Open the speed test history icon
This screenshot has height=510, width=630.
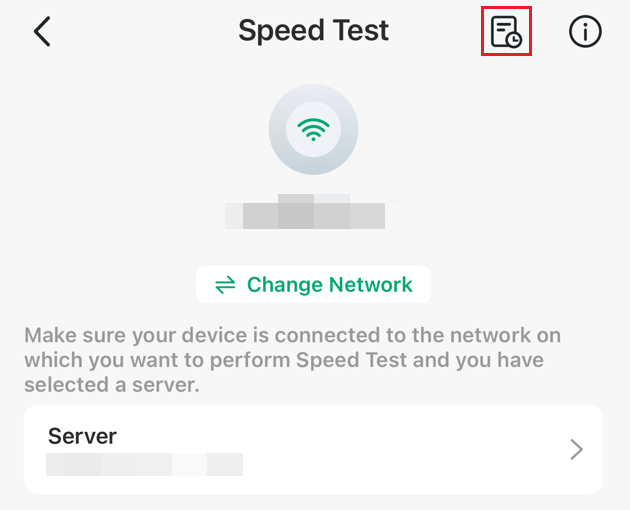pyautogui.click(x=505, y=32)
